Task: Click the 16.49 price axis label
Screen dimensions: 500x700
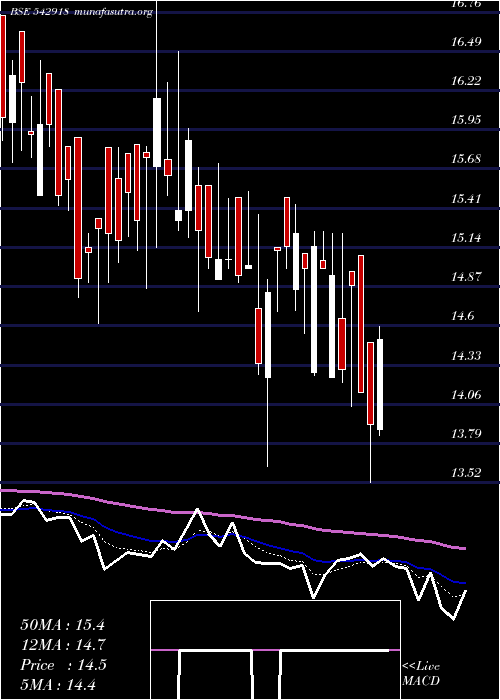Action: (466, 42)
